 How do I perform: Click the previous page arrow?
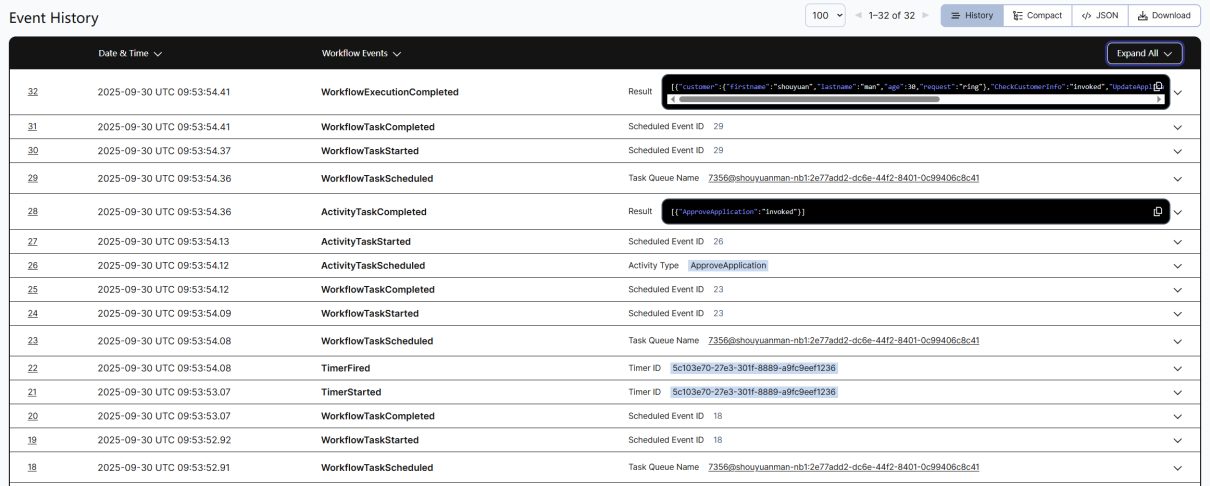tap(858, 16)
